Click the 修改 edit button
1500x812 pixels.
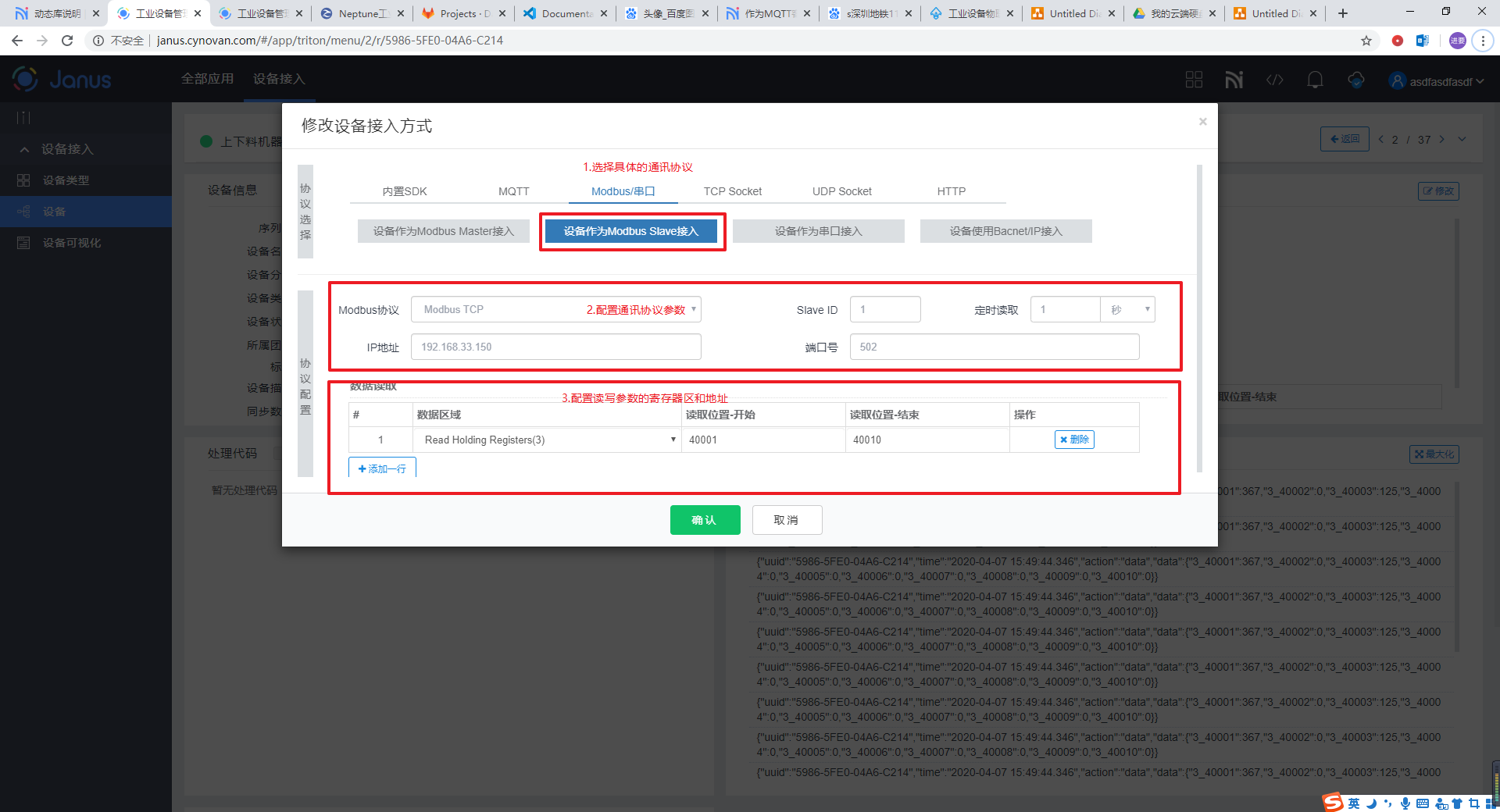pos(1438,191)
